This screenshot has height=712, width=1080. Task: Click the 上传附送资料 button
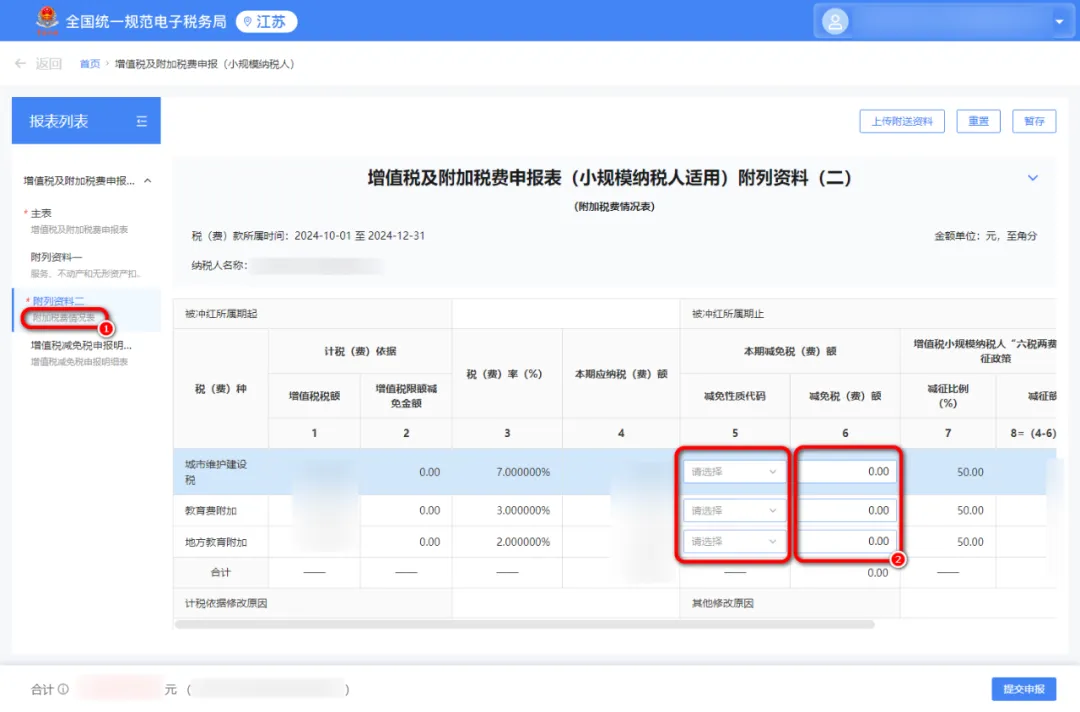pos(902,121)
